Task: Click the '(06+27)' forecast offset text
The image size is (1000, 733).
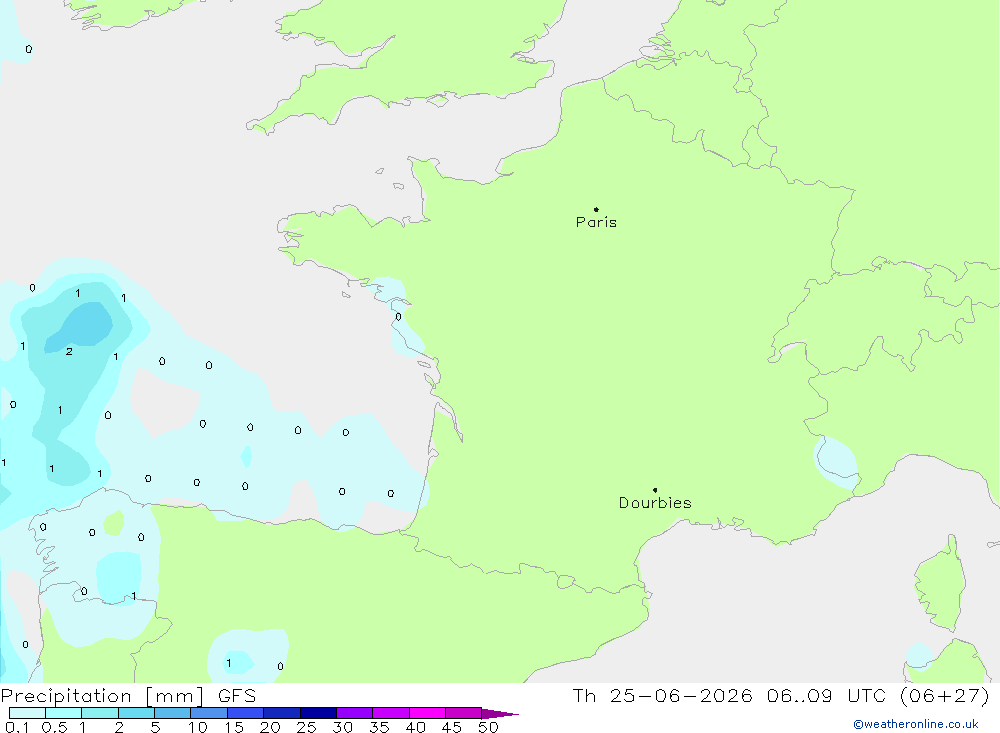Action: coord(945,695)
